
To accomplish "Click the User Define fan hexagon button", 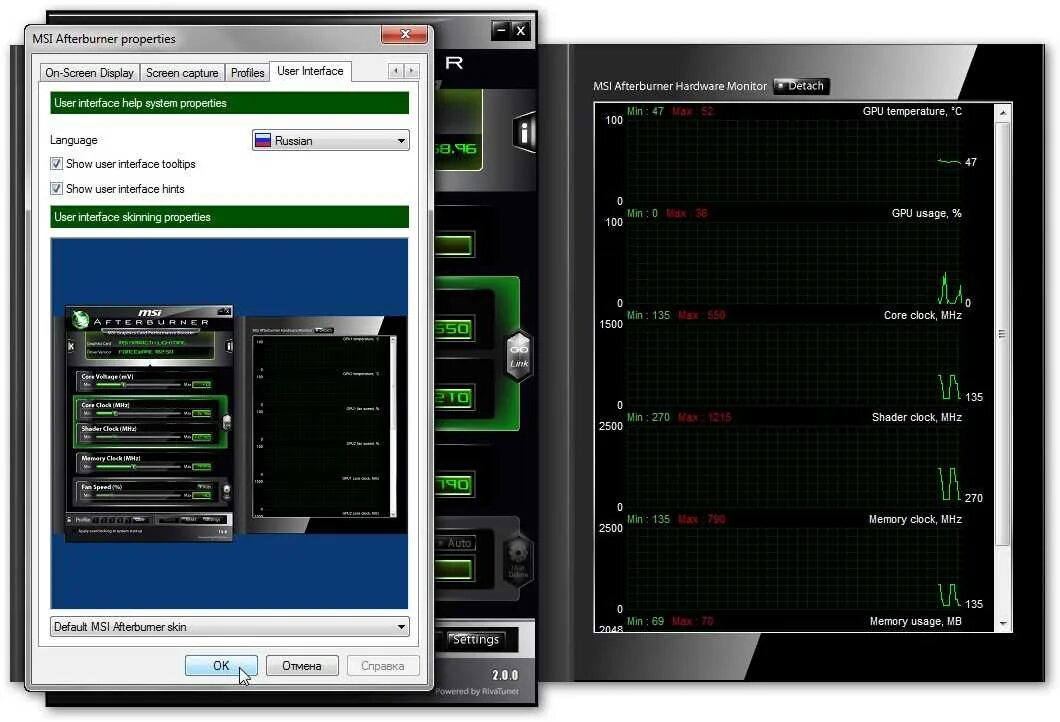I will [x=519, y=559].
